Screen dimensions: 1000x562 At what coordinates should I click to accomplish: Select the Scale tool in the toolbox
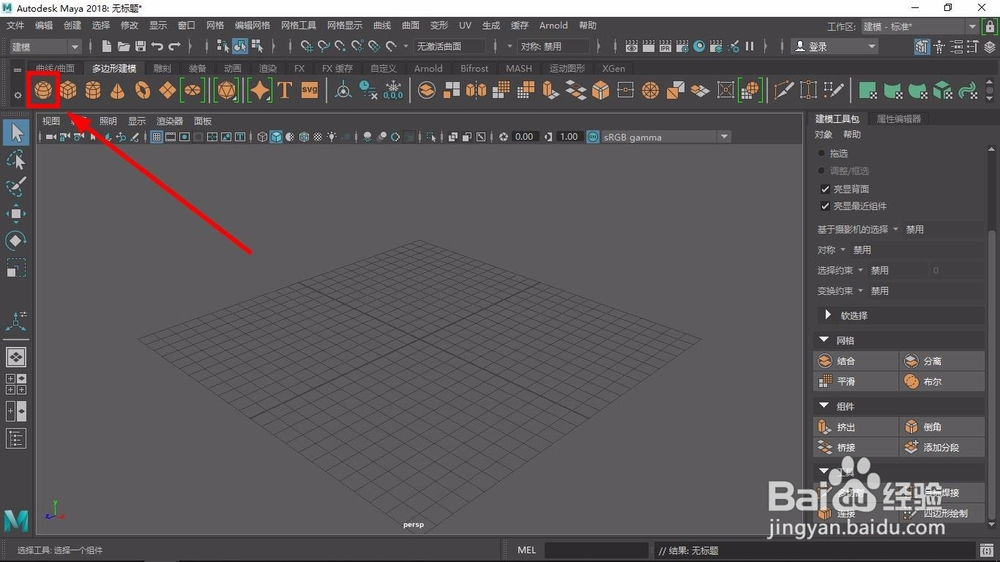click(x=16, y=268)
